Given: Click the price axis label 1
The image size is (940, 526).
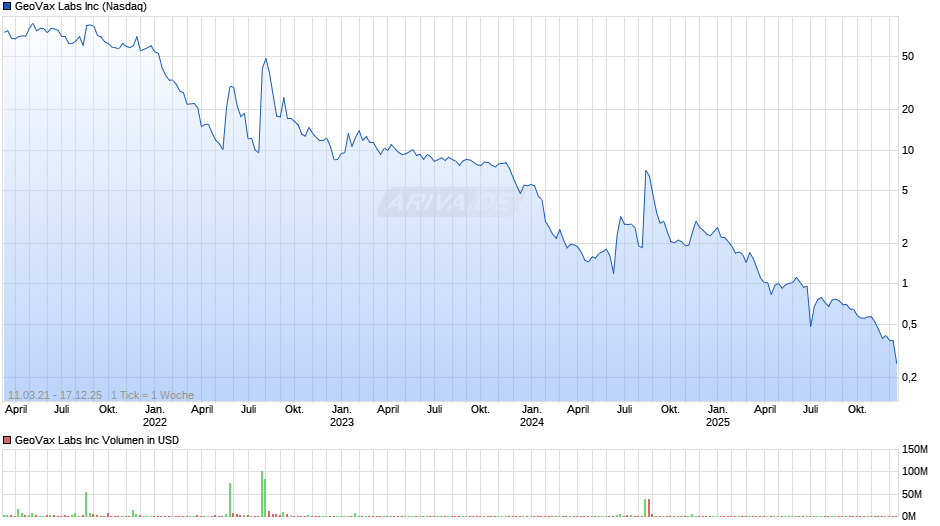Looking at the screenshot, I should click(x=905, y=284).
